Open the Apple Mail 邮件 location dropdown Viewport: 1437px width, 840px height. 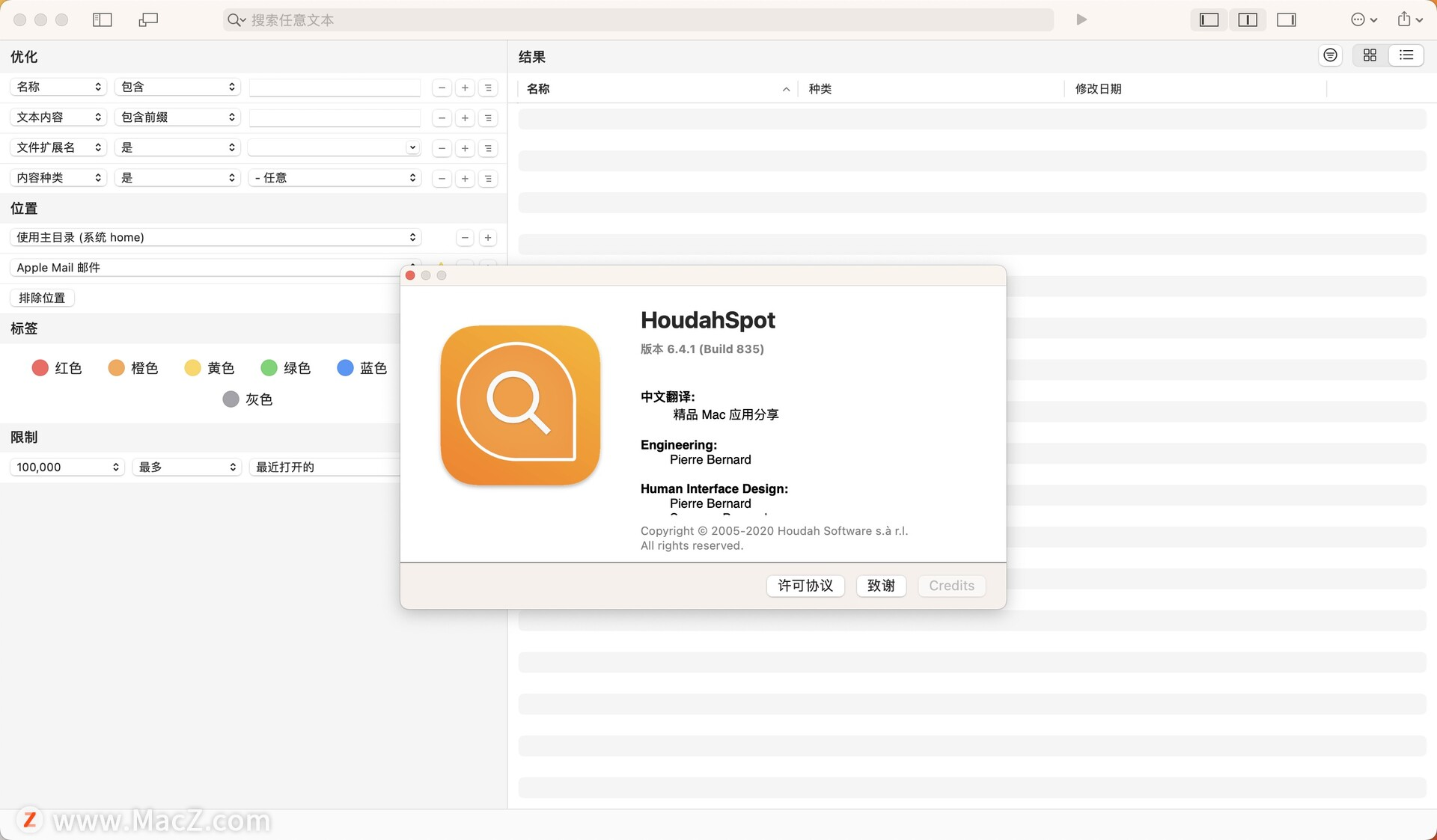(x=206, y=268)
